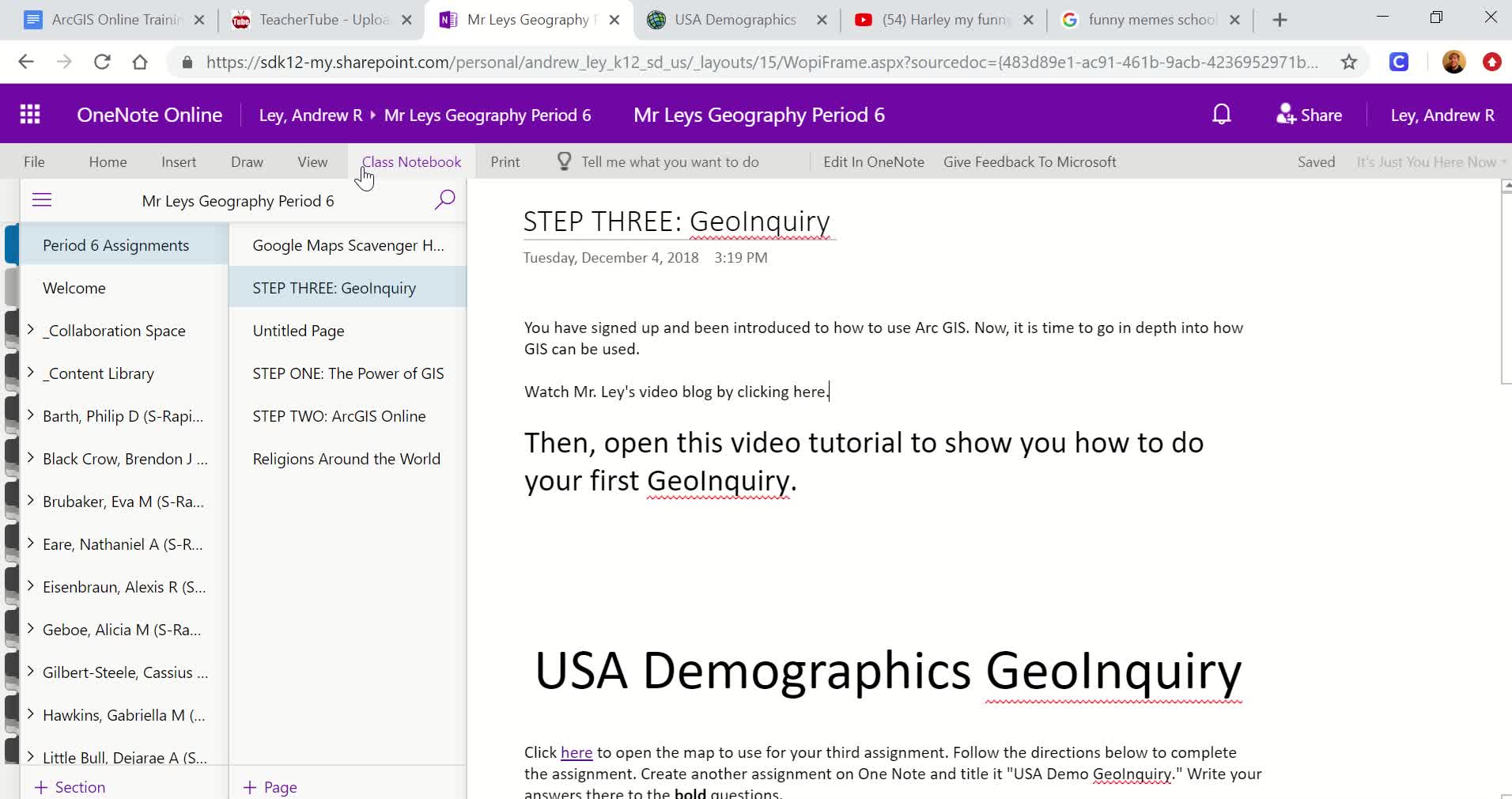
Task: Open the Home ribbon tab
Action: click(108, 161)
